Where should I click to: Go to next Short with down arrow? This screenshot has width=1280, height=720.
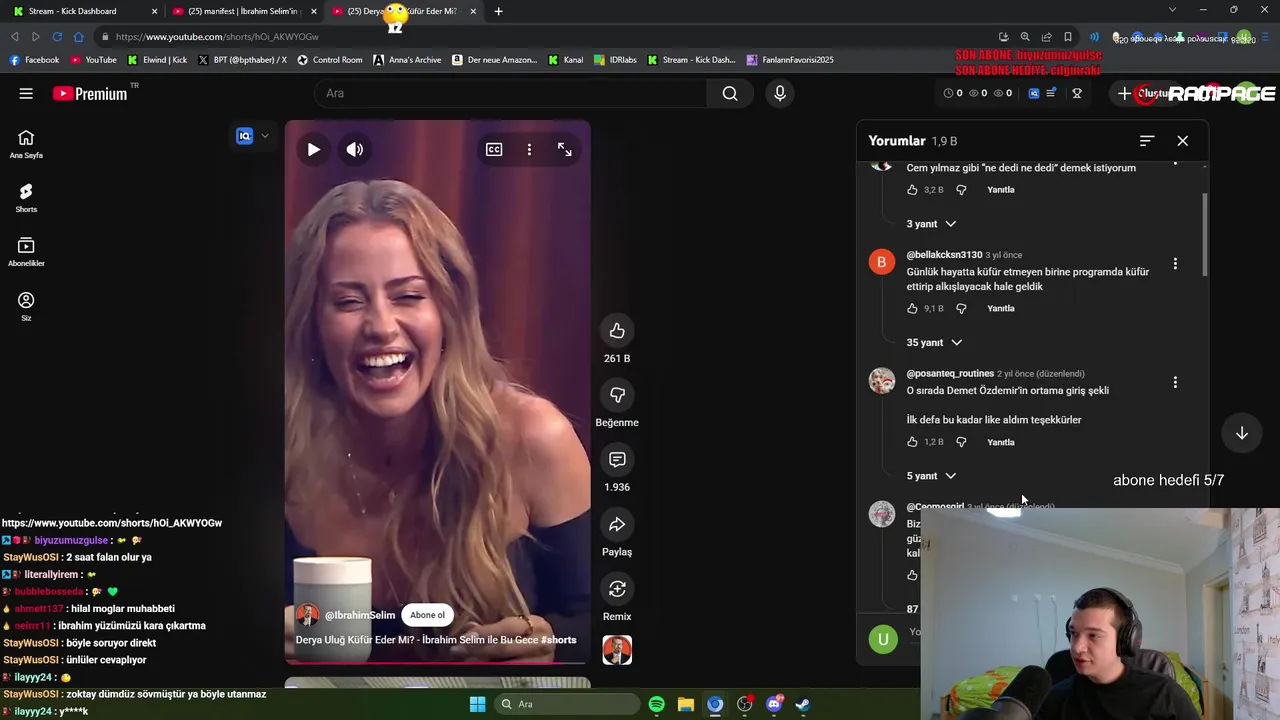coord(1241,433)
